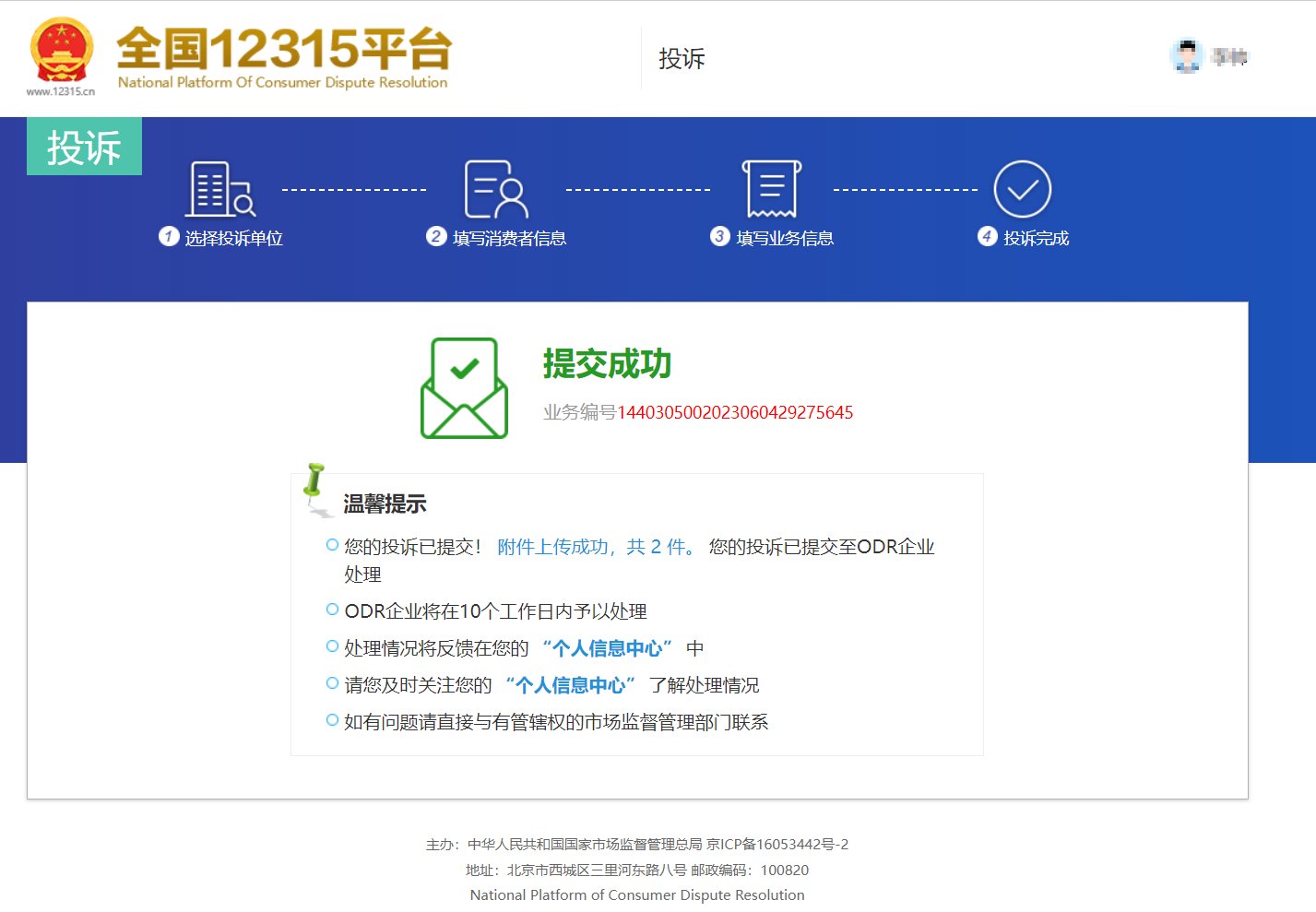1316x912 pixels.
Task: Click the consumer info form icon
Action: [x=496, y=189]
